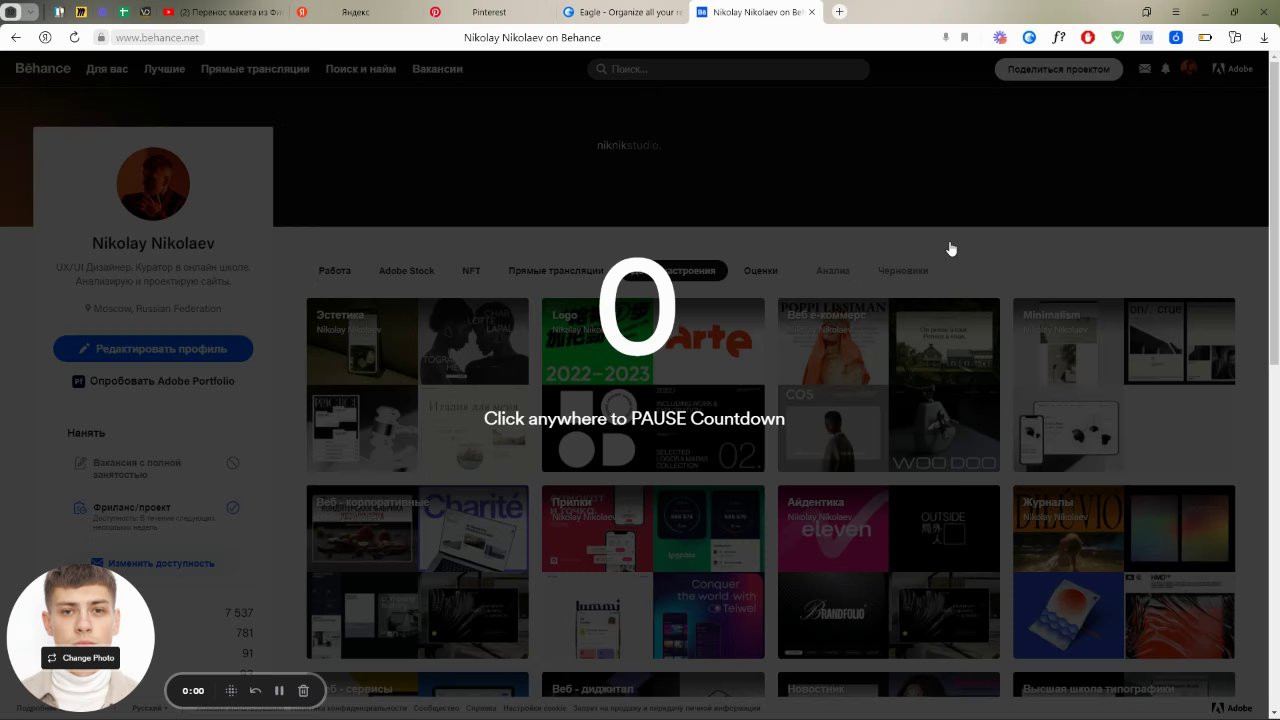Toggle Вакансия с полной занятостью availability
Screen dimensions: 1280x720
(x=233, y=463)
